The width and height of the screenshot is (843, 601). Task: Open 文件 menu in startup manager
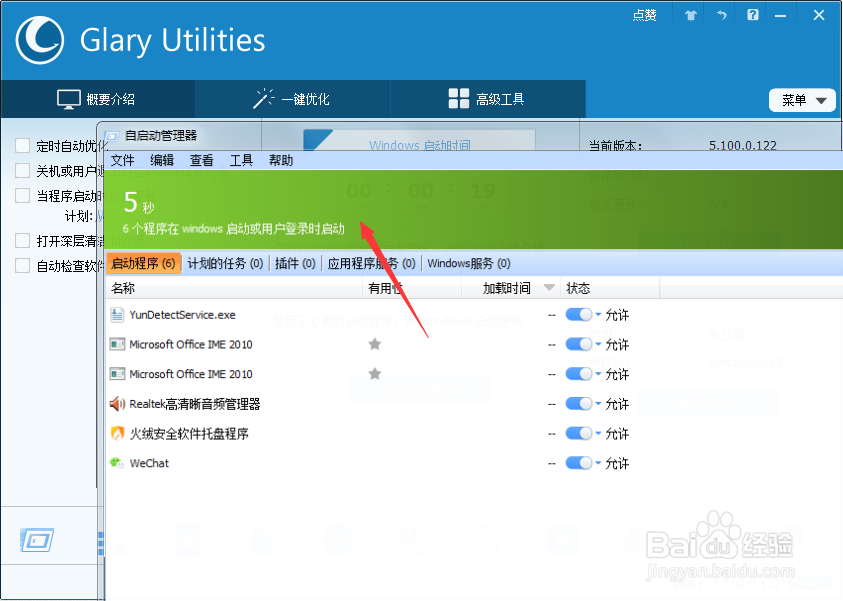123,160
